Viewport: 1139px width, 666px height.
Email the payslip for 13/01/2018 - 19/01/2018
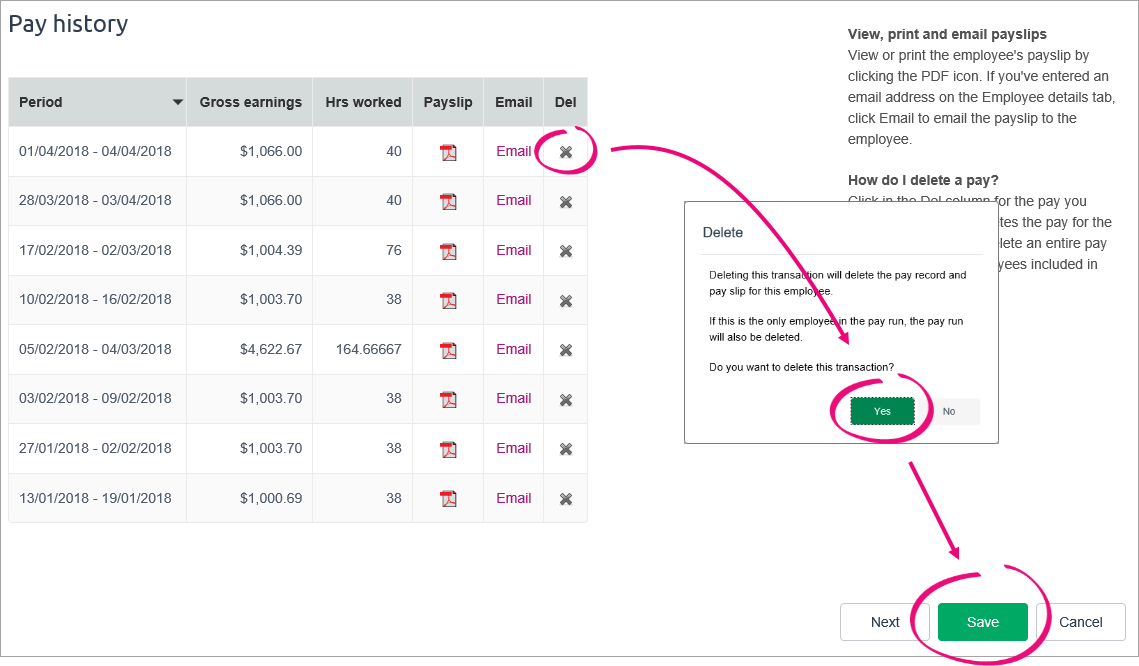coord(513,498)
